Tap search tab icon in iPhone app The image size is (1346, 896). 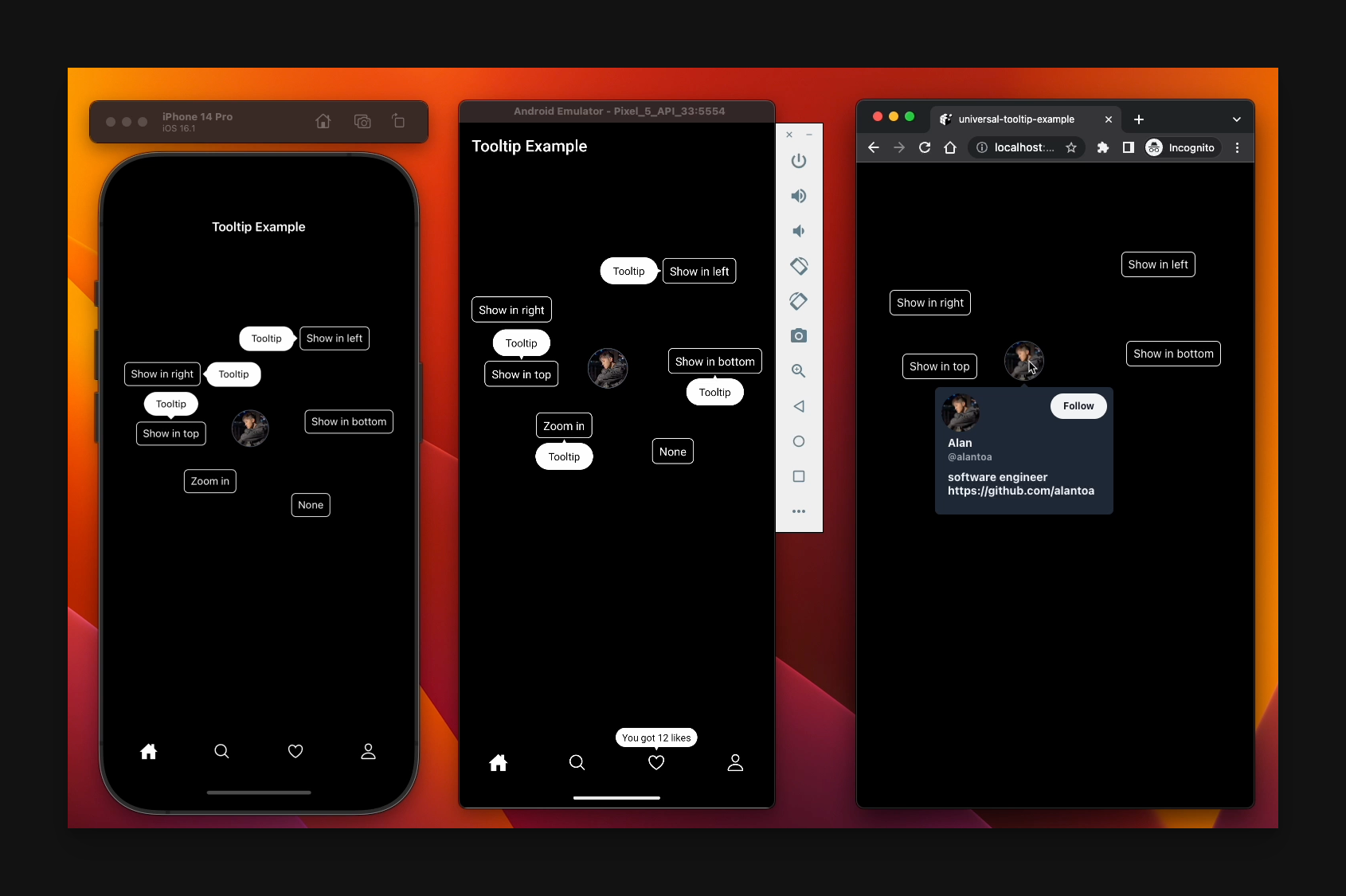coord(221,751)
